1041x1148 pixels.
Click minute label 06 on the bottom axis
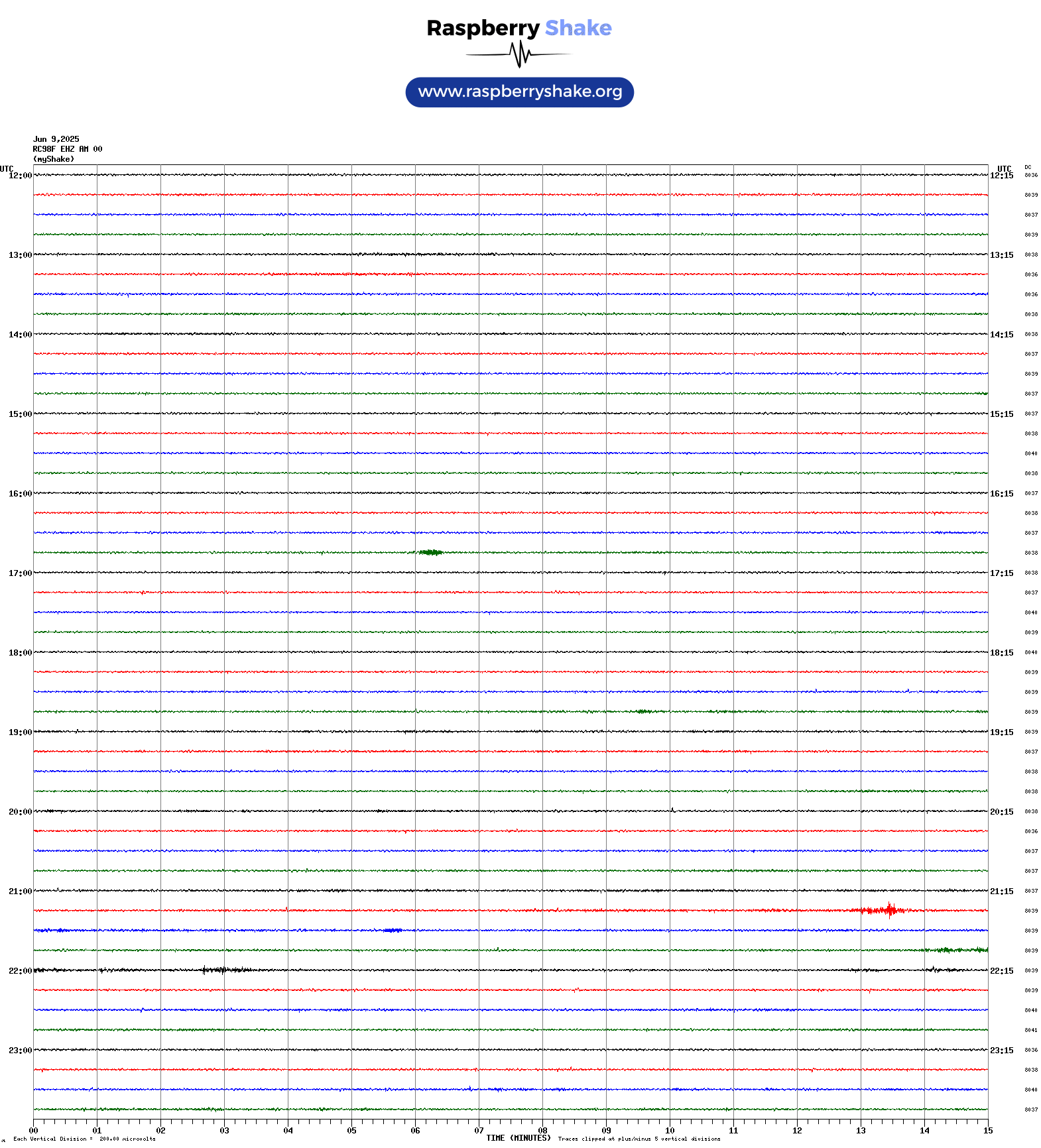(x=415, y=1131)
